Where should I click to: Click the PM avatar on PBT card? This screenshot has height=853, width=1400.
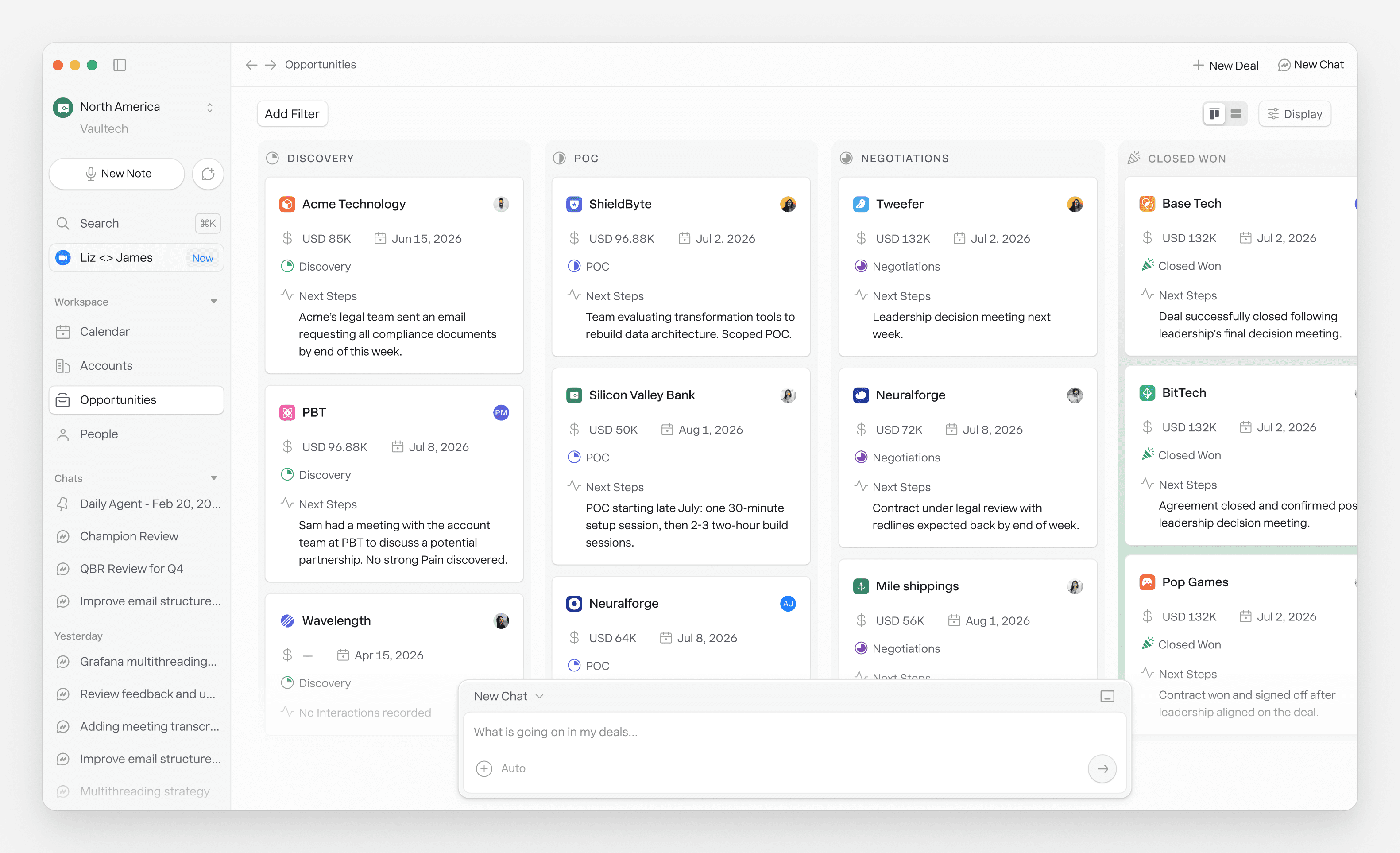[501, 413]
